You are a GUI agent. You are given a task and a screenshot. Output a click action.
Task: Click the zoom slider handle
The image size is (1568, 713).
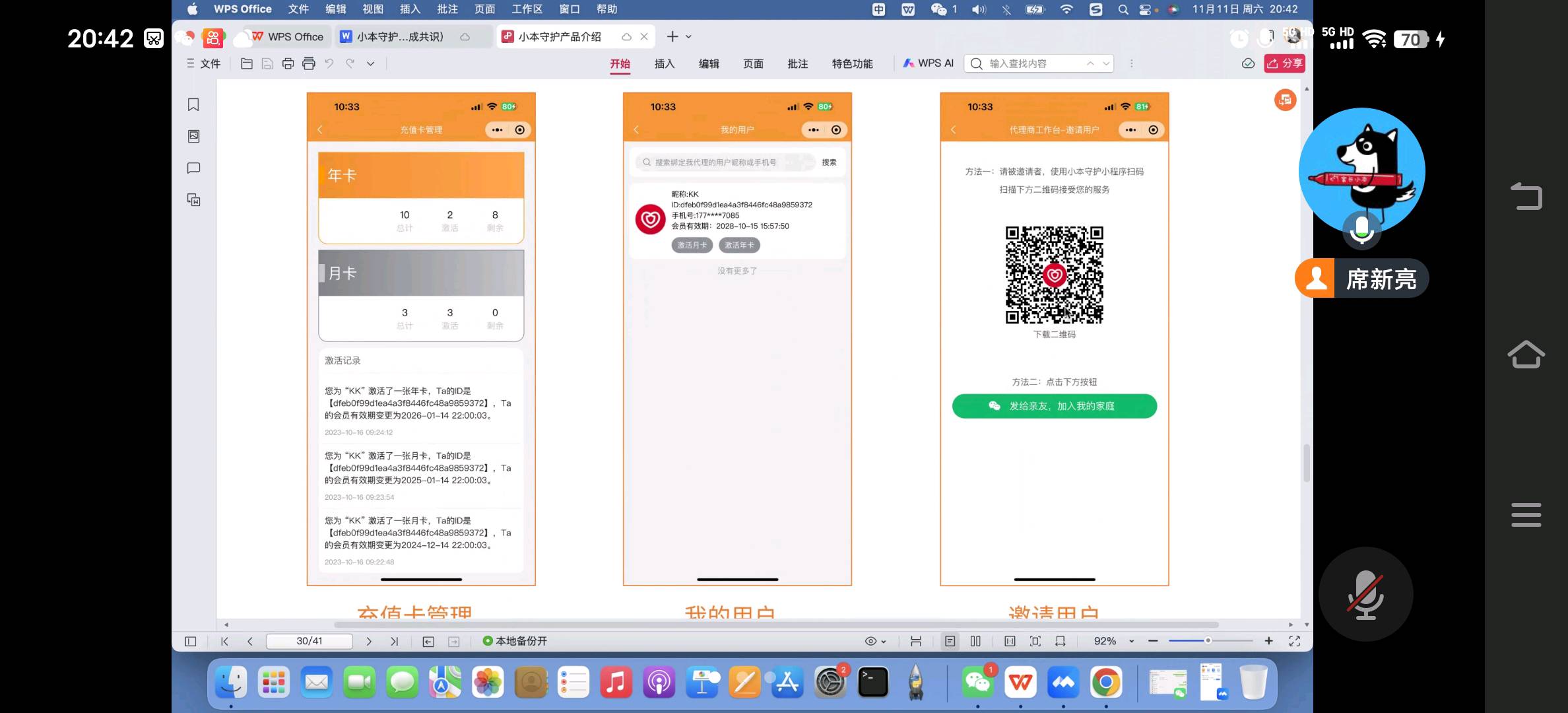pyautogui.click(x=1208, y=640)
